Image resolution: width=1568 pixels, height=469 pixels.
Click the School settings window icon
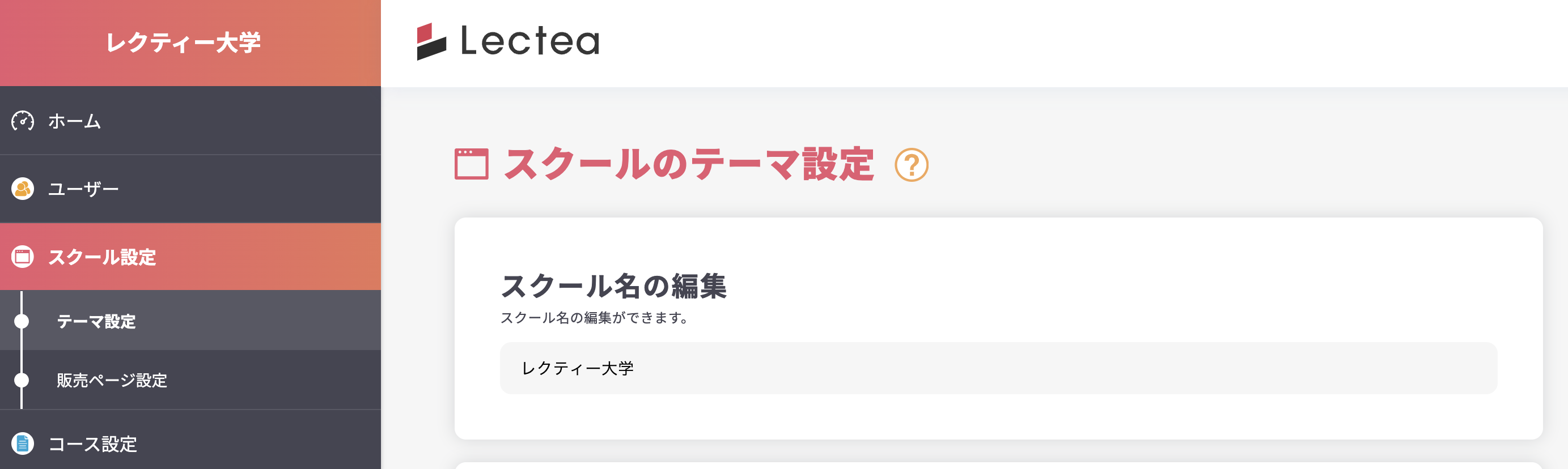(x=23, y=257)
